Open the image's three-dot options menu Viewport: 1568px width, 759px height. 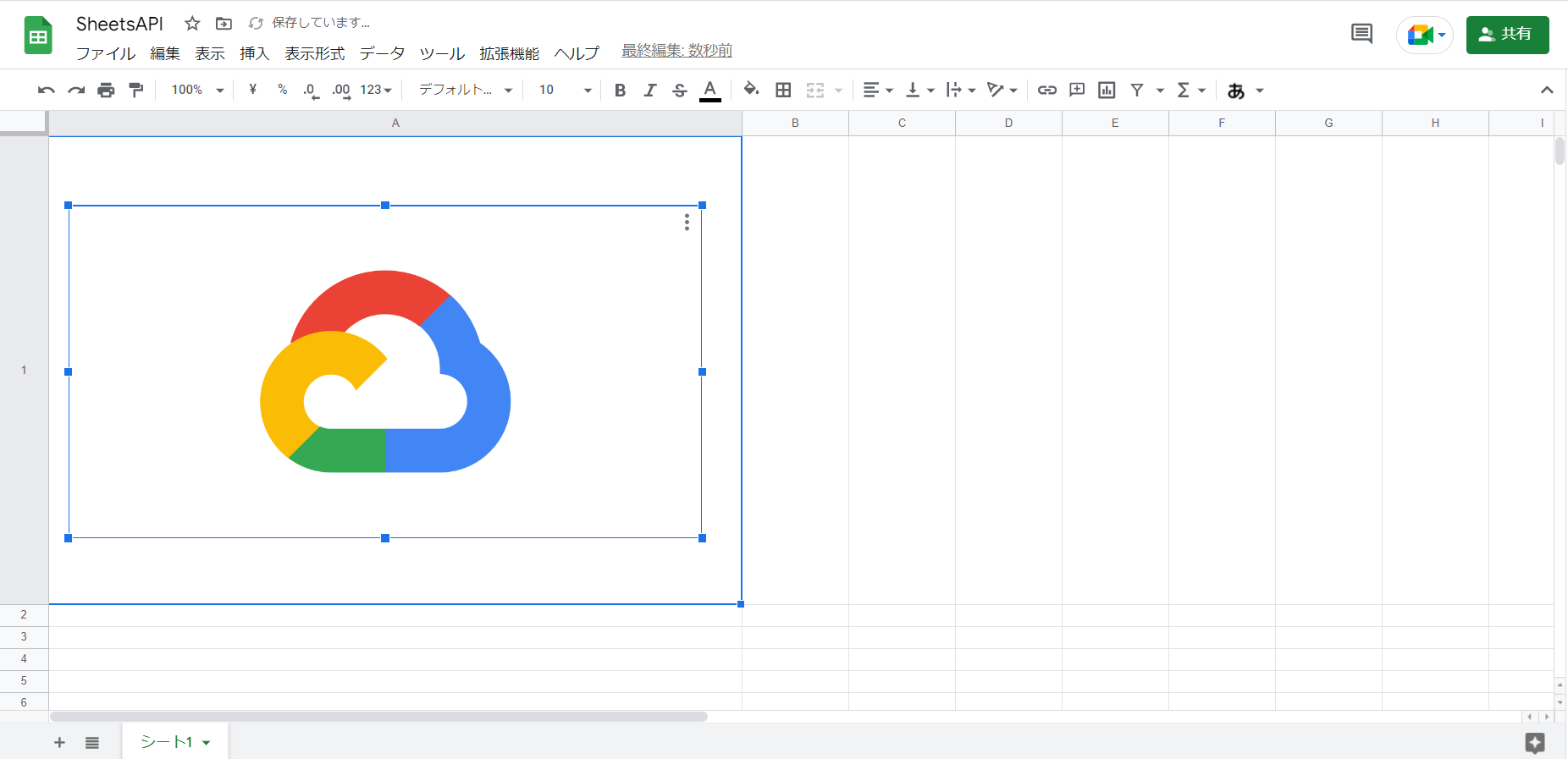pos(687,222)
